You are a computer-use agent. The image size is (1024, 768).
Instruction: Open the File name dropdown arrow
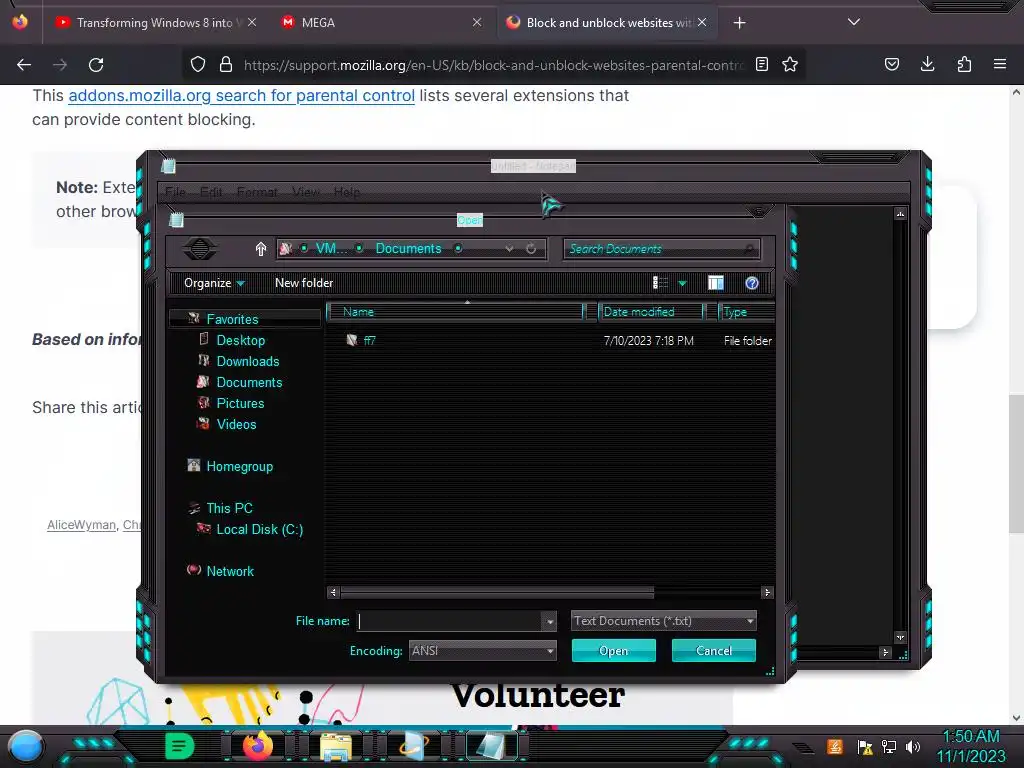(550, 622)
